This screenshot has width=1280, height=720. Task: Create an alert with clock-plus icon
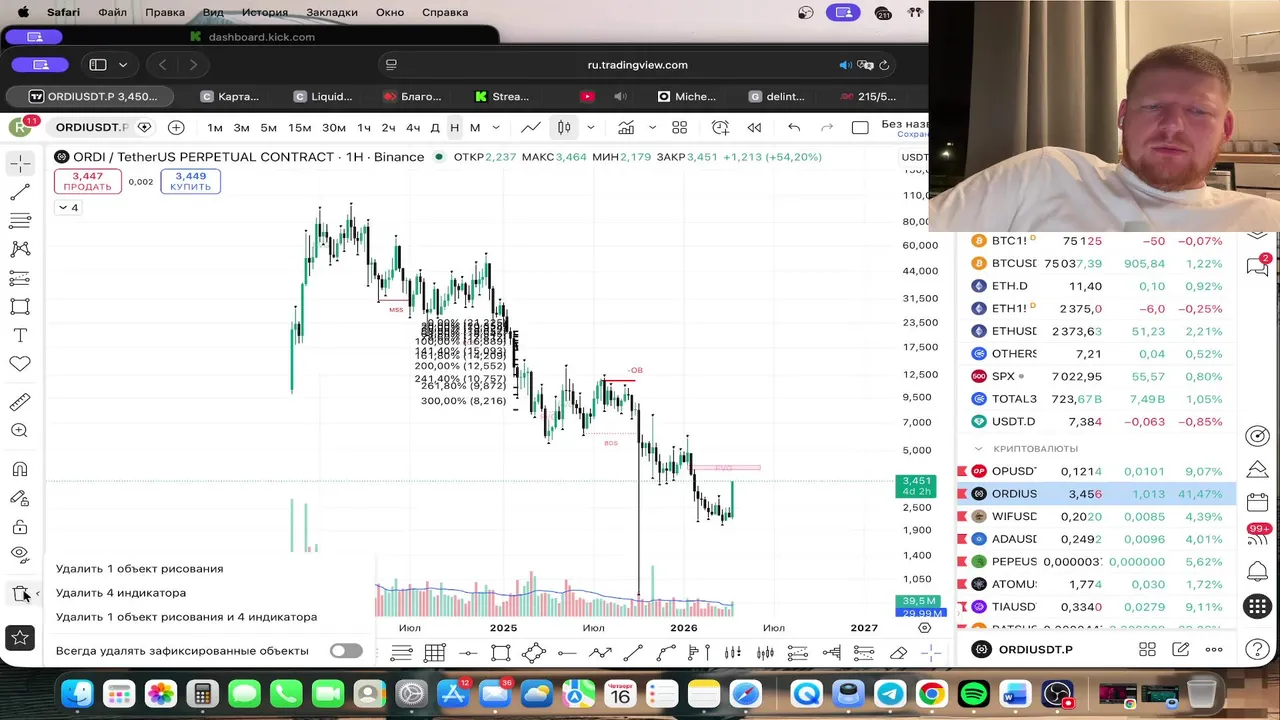[x=720, y=127]
